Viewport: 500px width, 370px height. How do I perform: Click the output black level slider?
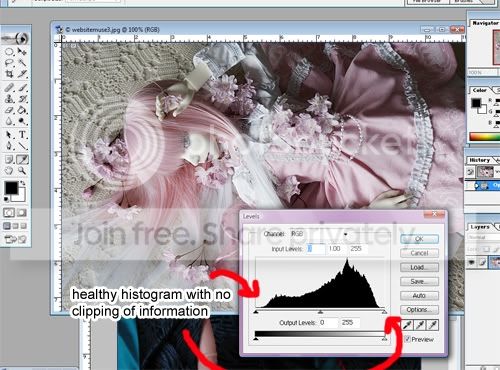tap(256, 339)
